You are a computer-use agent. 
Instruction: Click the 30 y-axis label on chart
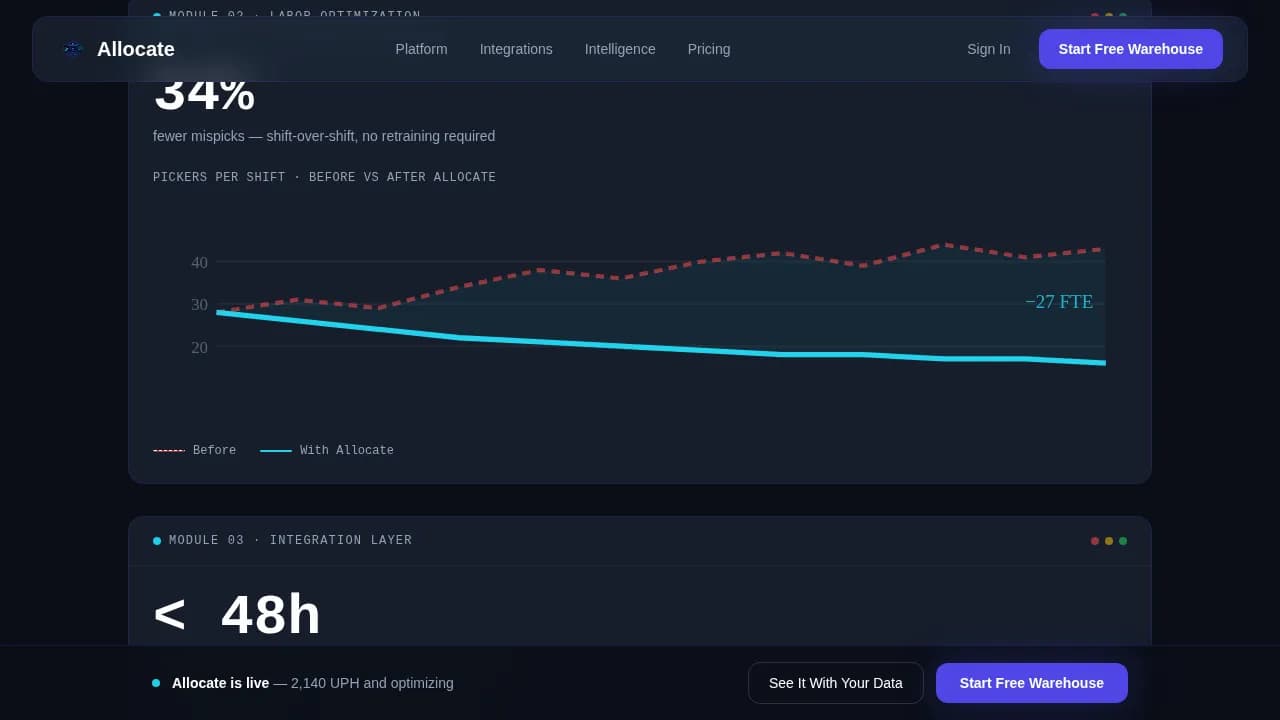click(200, 305)
